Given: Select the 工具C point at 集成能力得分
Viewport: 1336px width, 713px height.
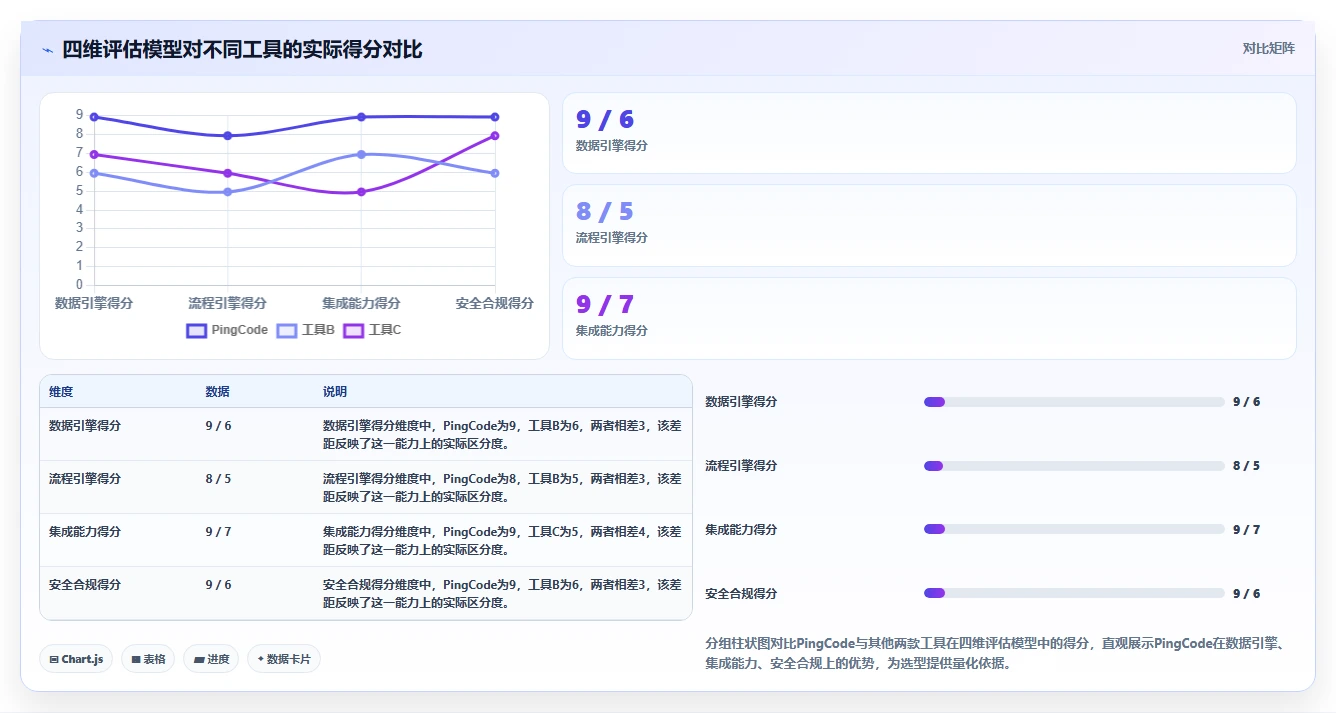Looking at the screenshot, I should pos(361,192).
